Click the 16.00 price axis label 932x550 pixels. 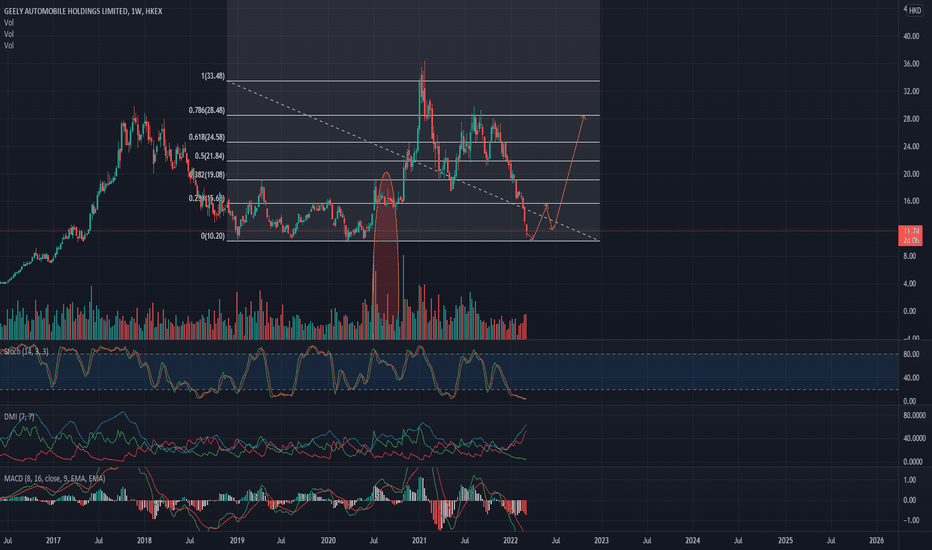tap(911, 202)
